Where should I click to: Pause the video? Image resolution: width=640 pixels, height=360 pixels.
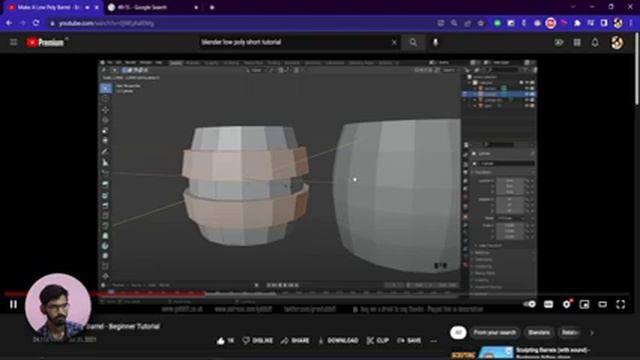[13, 304]
